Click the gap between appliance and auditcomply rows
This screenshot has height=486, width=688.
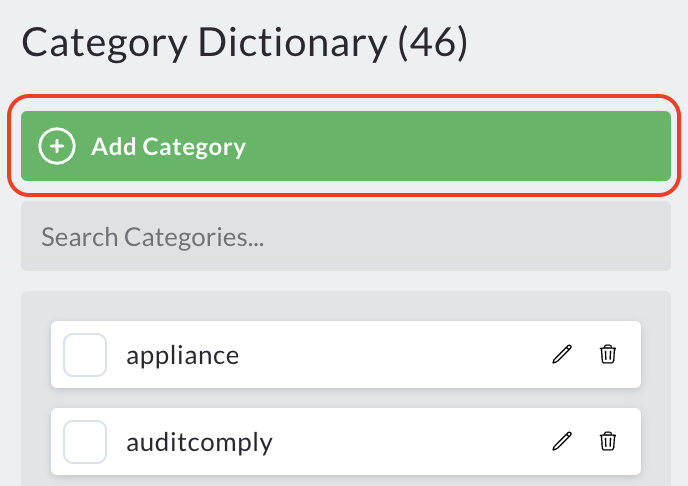pos(346,398)
